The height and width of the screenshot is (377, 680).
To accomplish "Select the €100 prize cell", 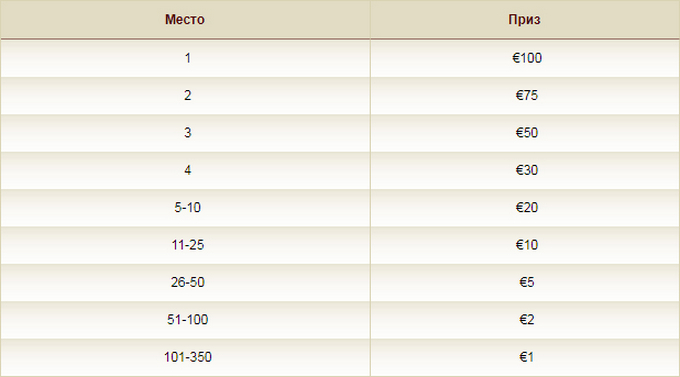I will coord(526,58).
